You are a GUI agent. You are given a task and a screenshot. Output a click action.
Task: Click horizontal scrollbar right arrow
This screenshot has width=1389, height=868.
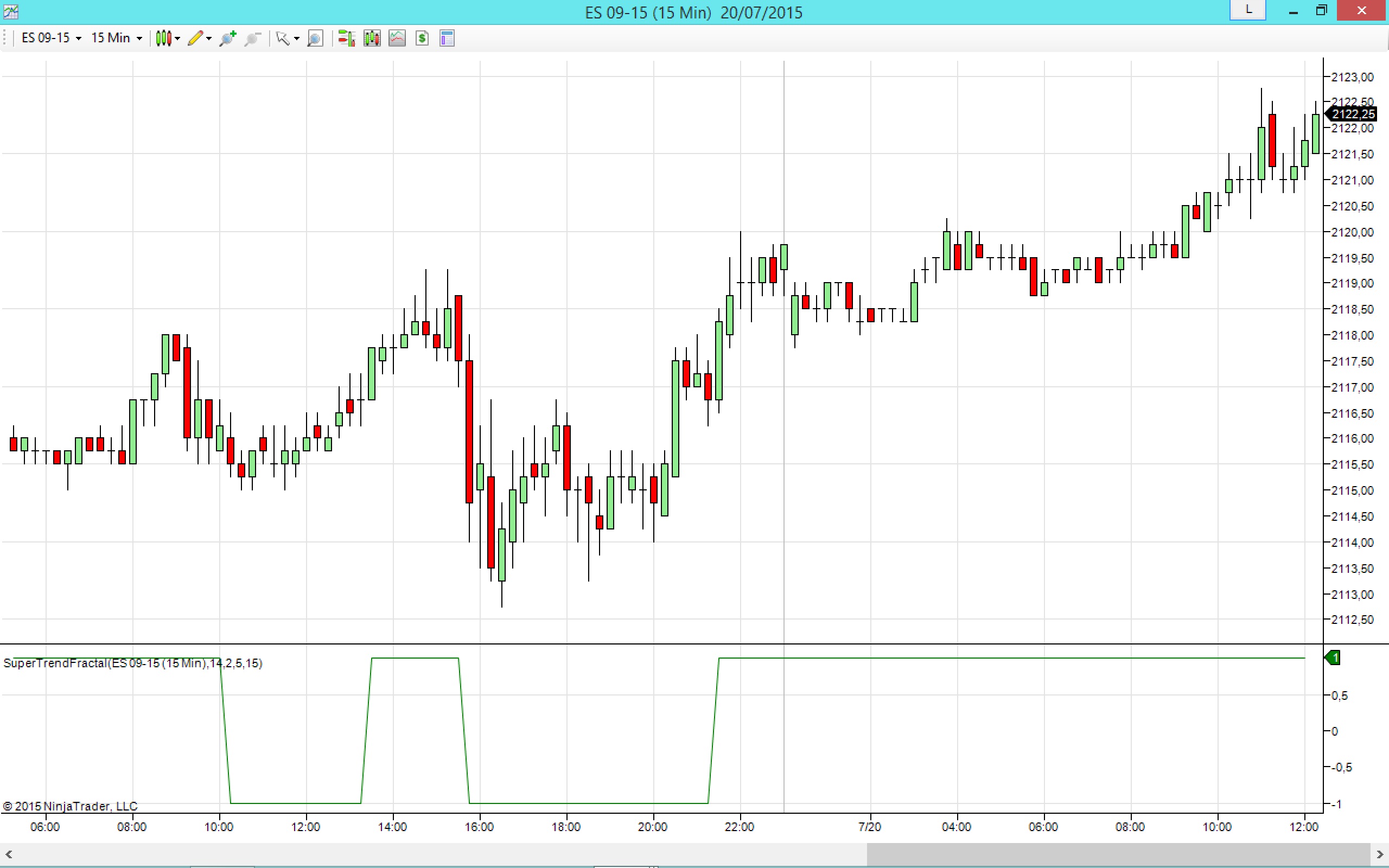click(x=1380, y=855)
